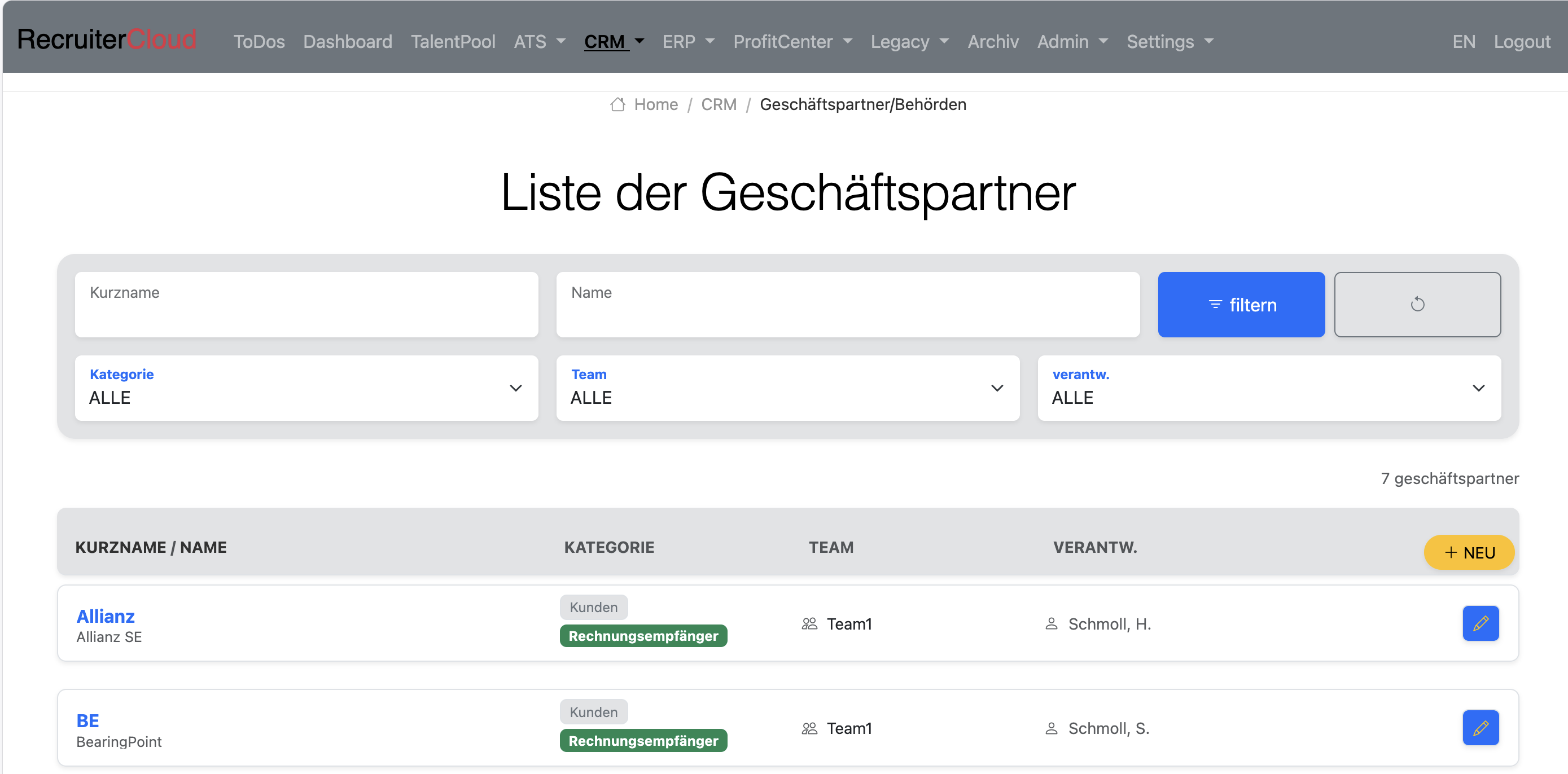Open the verantw. dropdown filter
Viewport: 1568px width, 774px height.
click(x=1269, y=388)
